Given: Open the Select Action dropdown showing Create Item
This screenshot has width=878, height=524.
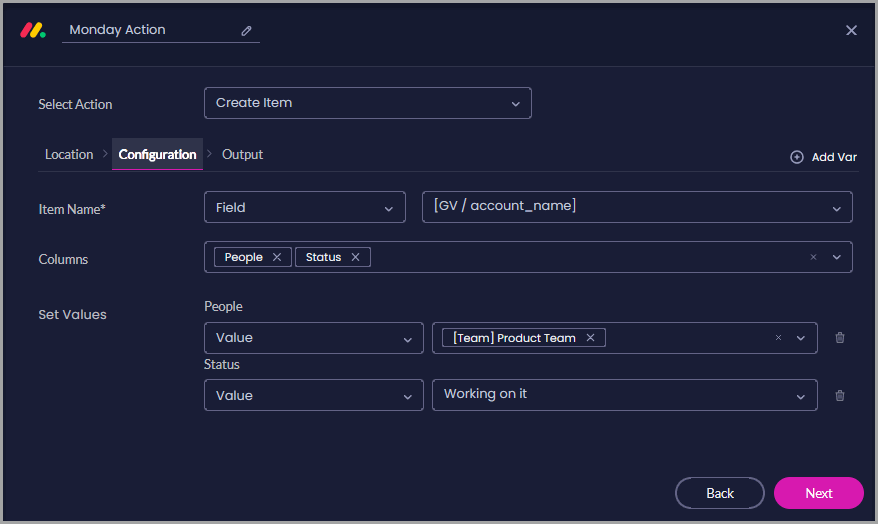Looking at the screenshot, I should (x=367, y=103).
